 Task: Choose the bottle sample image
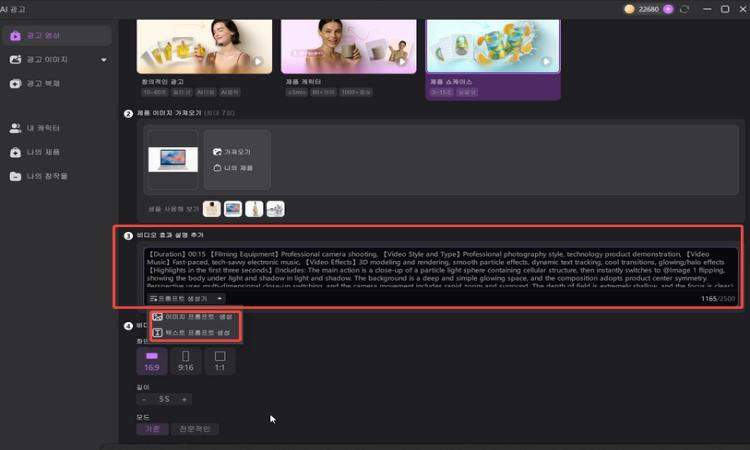pos(254,209)
